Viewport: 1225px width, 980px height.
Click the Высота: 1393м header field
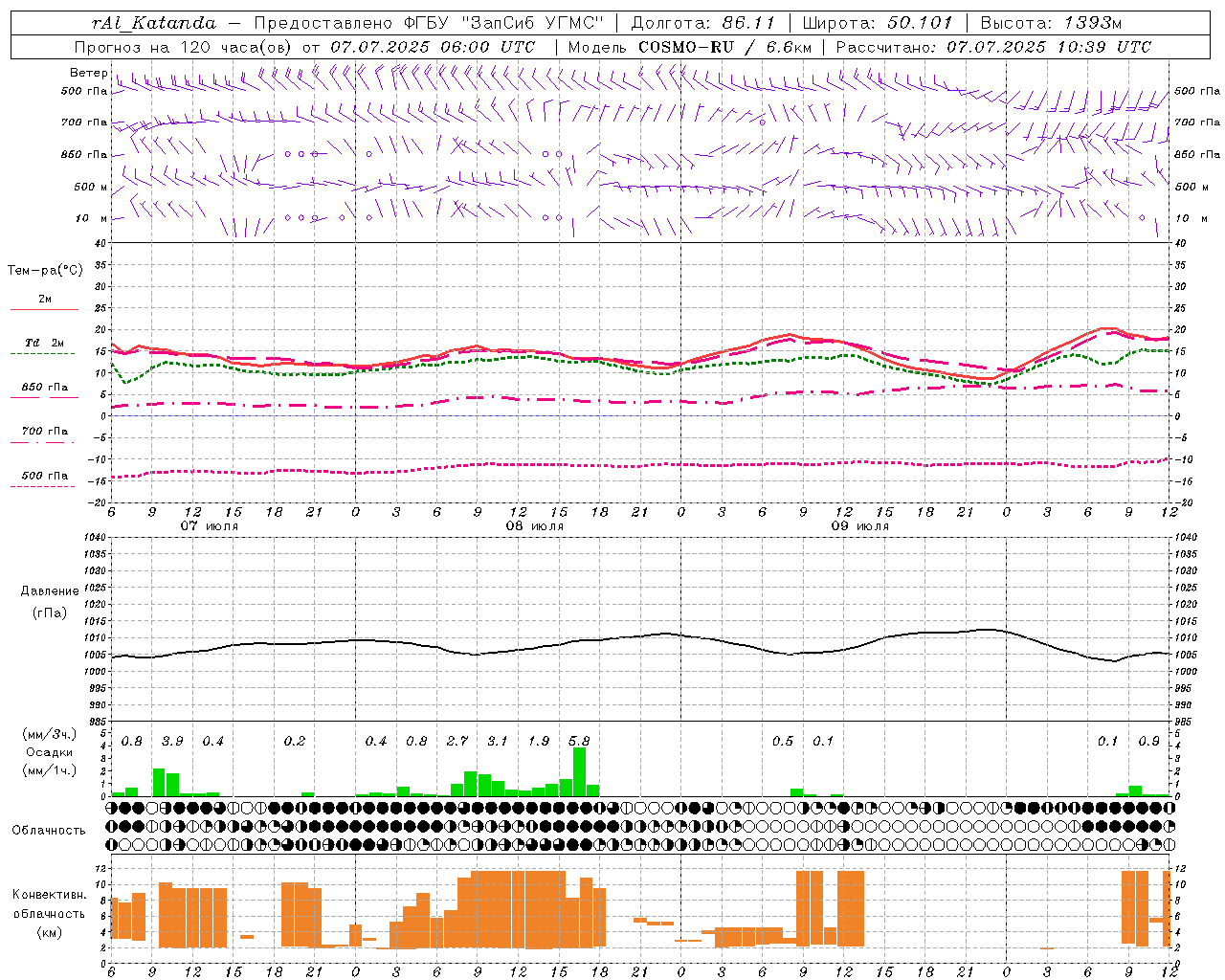click(1052, 23)
